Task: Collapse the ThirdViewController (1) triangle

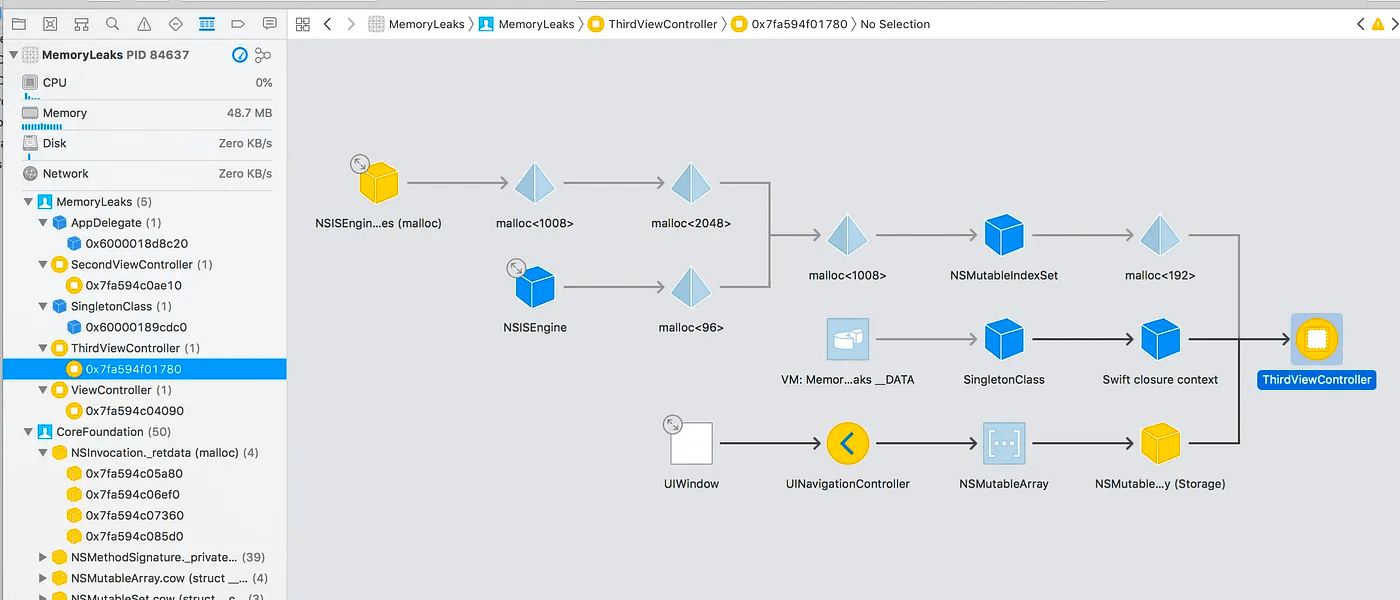Action: click(43, 348)
